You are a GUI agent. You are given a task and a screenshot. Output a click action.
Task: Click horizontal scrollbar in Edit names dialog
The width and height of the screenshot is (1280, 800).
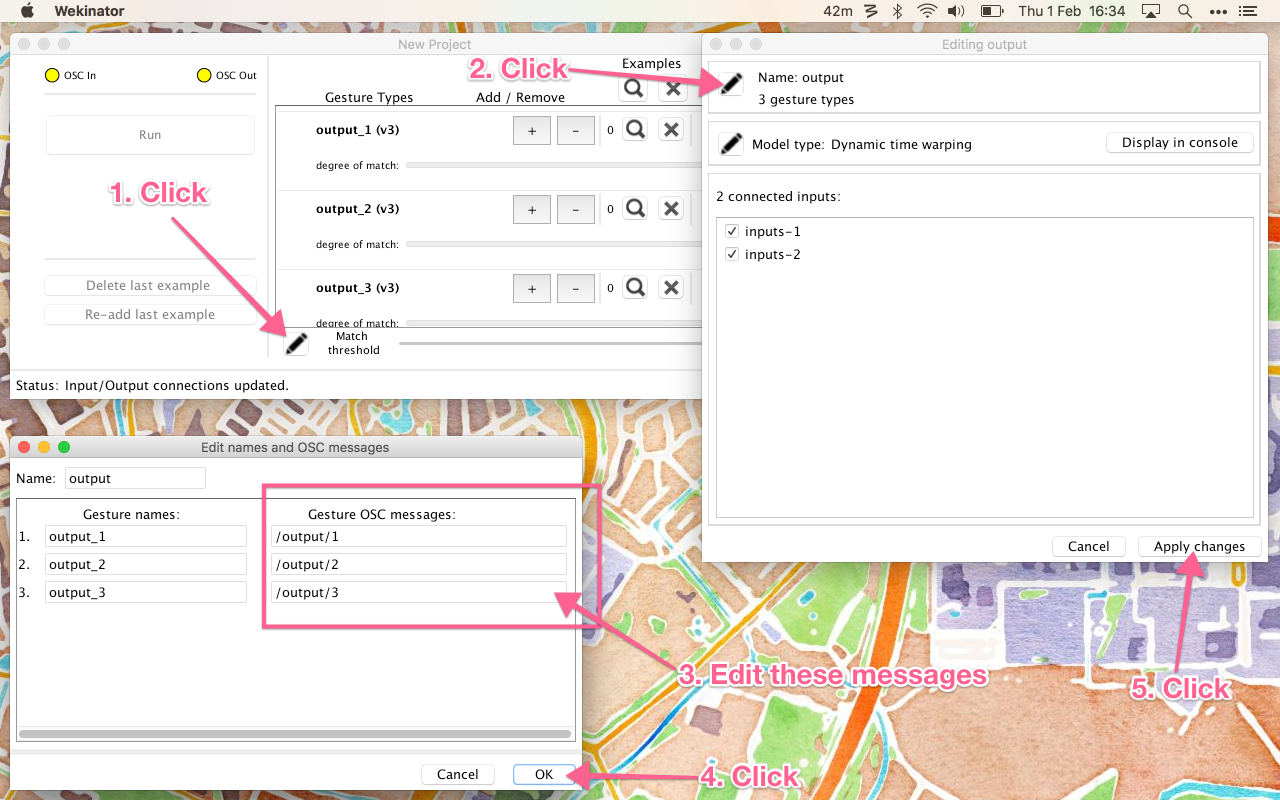[x=296, y=734]
